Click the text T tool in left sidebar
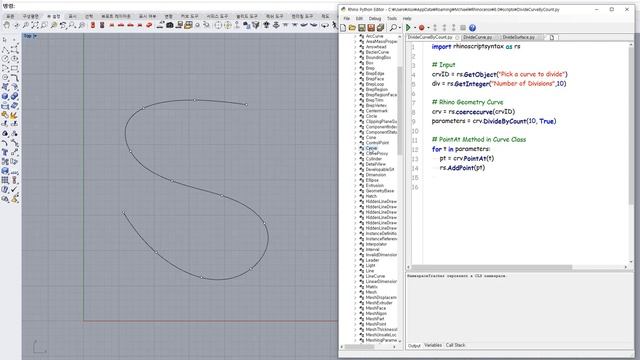 click(x=5, y=152)
